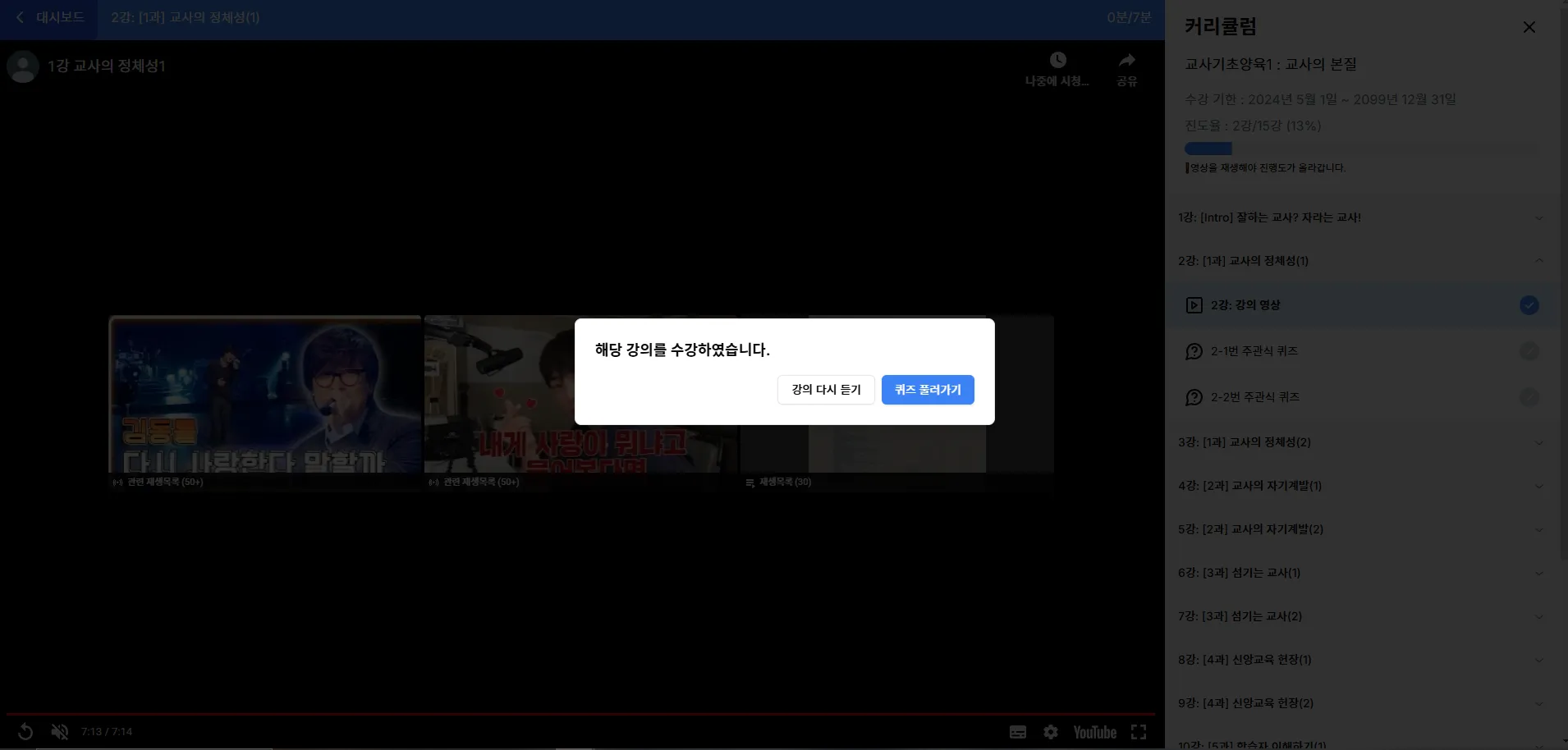The height and width of the screenshot is (750, 1568).
Task: Click the '0분/7분' duration text
Action: coord(1129,17)
